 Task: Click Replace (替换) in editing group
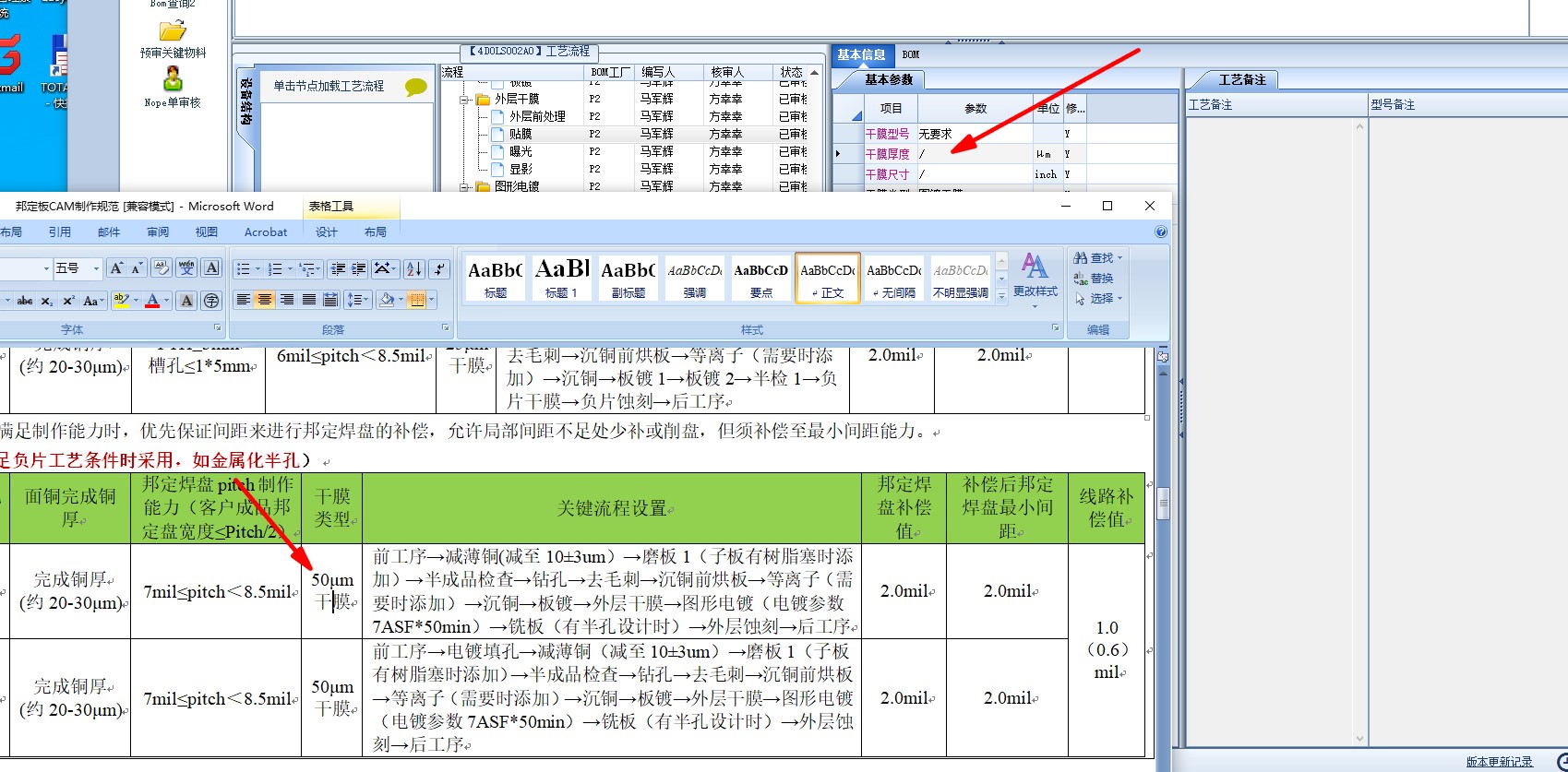click(1094, 279)
